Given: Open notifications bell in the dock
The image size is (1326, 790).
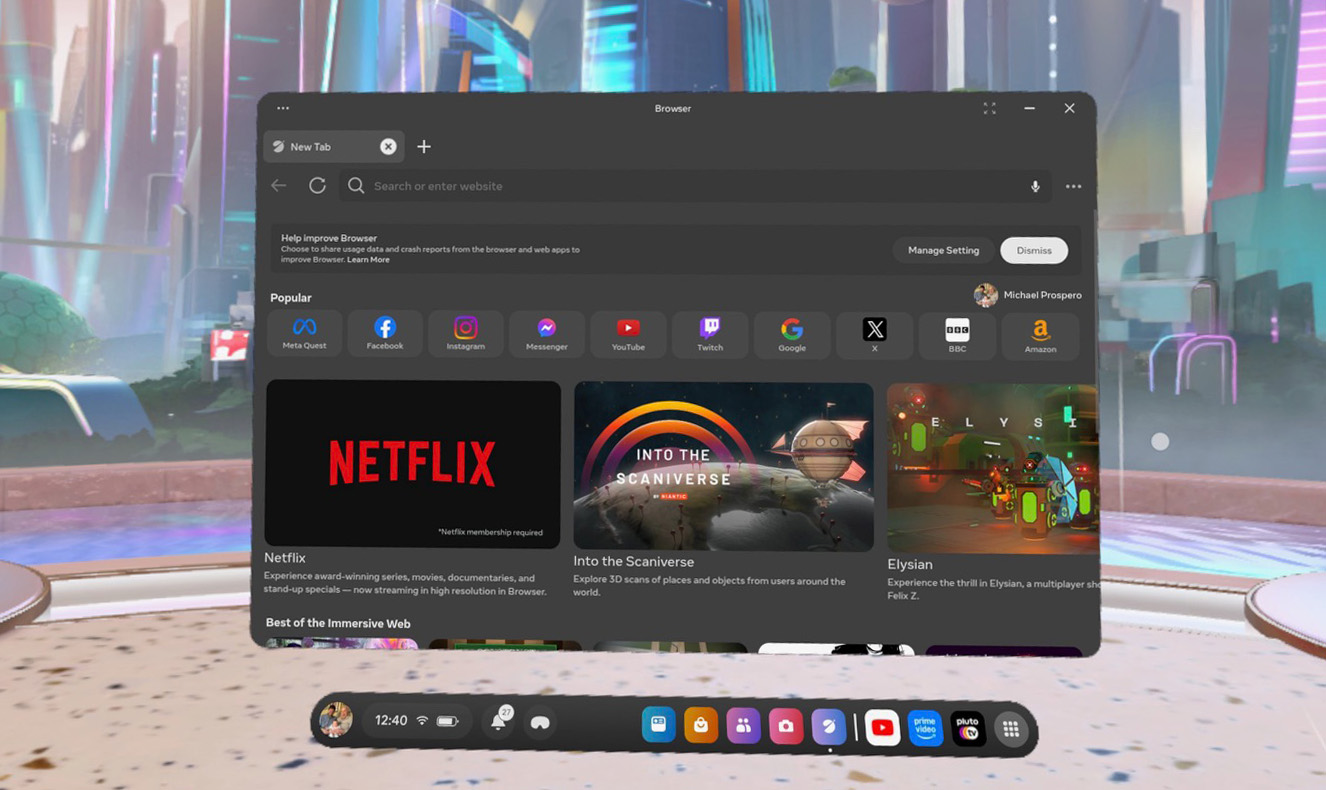Looking at the screenshot, I should point(498,722).
